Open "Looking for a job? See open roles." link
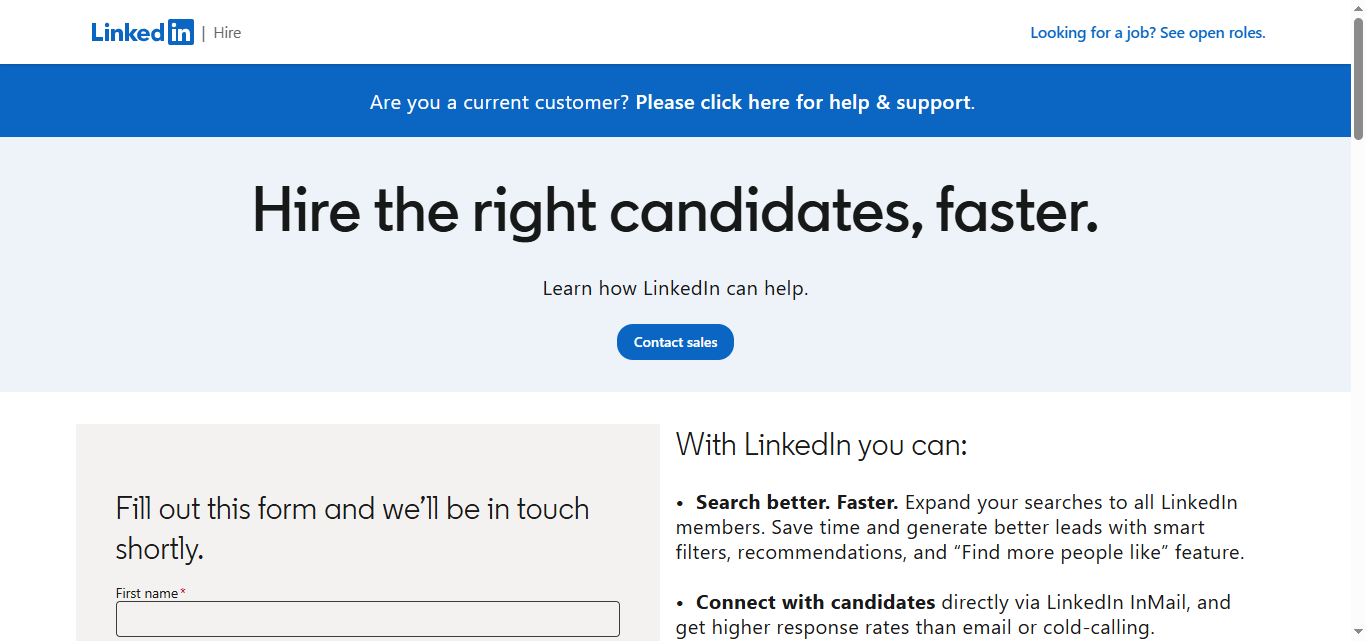This screenshot has height=641, width=1366. [x=1147, y=32]
